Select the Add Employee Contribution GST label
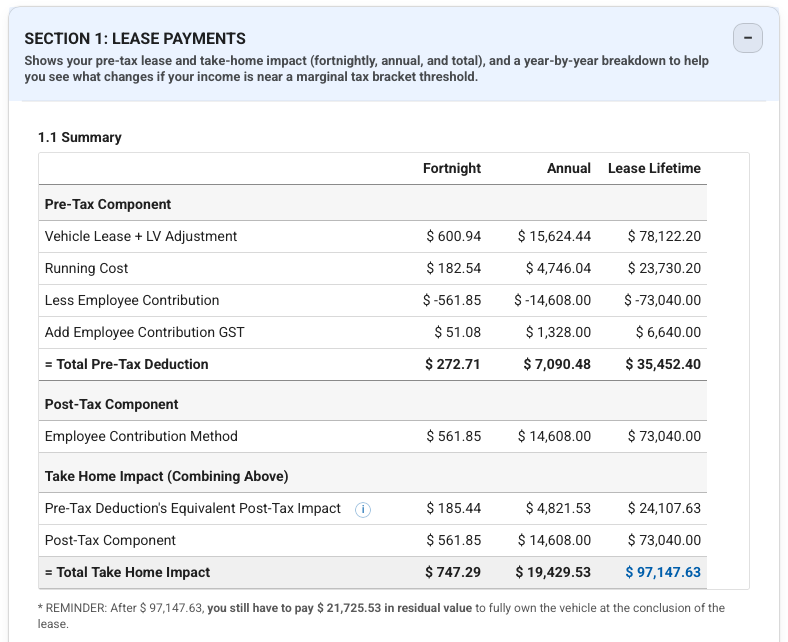Viewport: 788px width, 642px height. pos(145,332)
